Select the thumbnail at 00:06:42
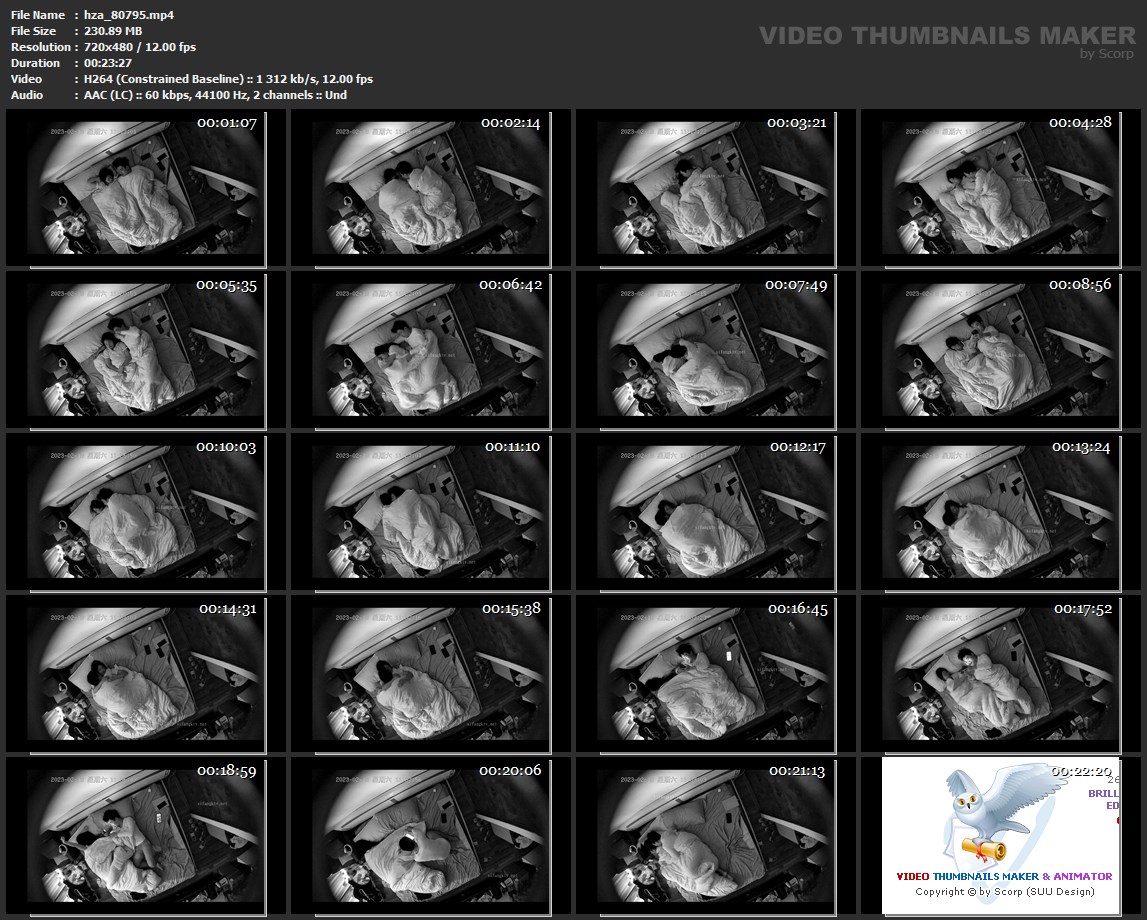Screen dimensions: 1147x920 click(x=430, y=350)
